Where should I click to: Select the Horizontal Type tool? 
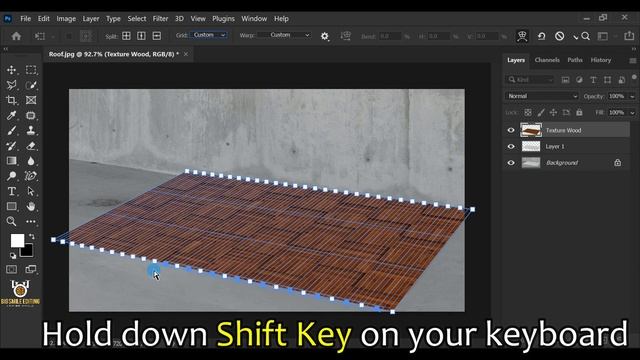(x=11, y=191)
